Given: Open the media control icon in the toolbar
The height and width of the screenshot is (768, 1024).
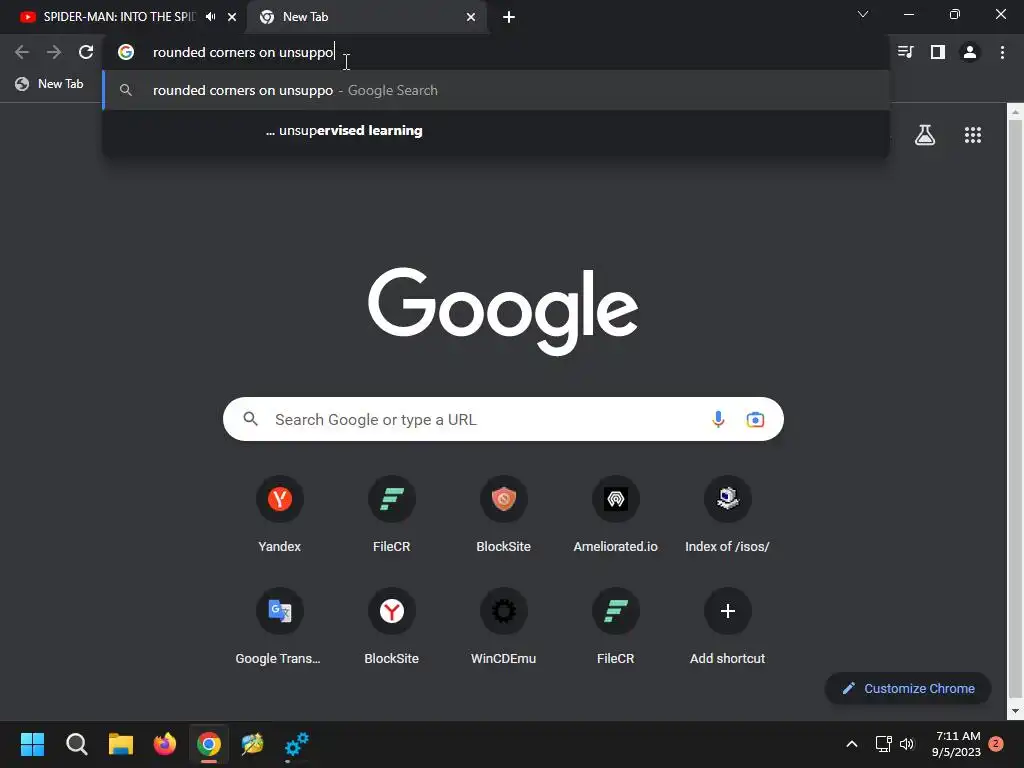Looking at the screenshot, I should [905, 52].
